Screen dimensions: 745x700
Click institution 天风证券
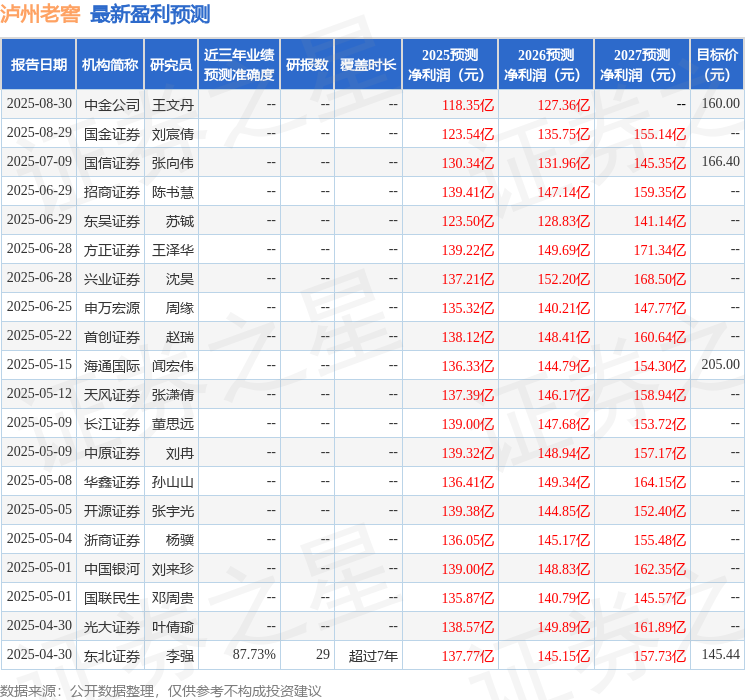point(112,395)
